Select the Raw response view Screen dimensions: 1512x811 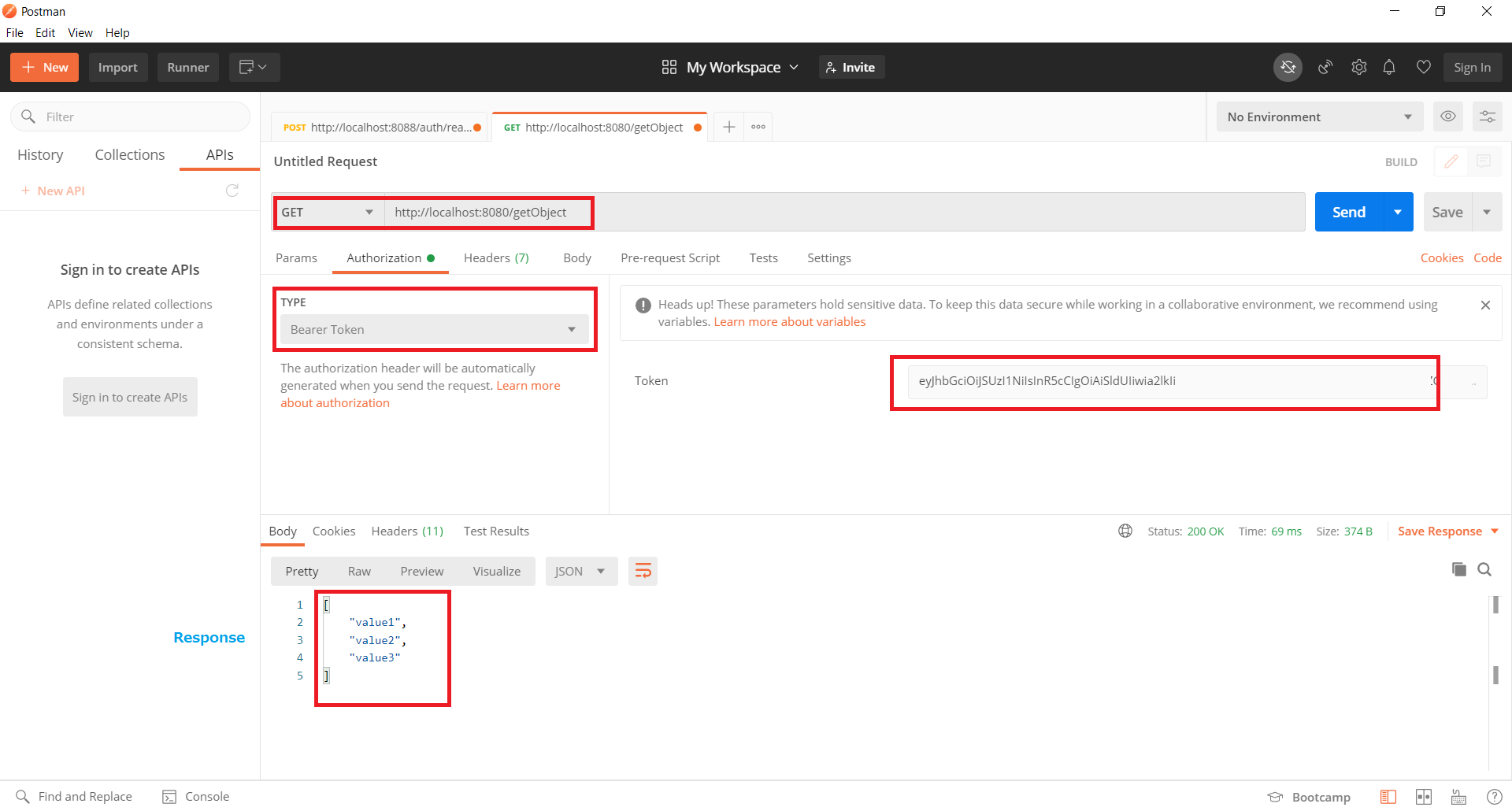pyautogui.click(x=359, y=572)
